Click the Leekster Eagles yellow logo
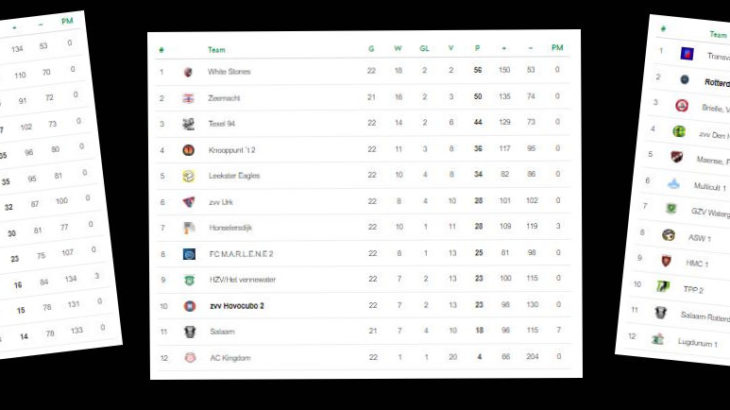Viewport: 730px width, 410px height. click(188, 176)
